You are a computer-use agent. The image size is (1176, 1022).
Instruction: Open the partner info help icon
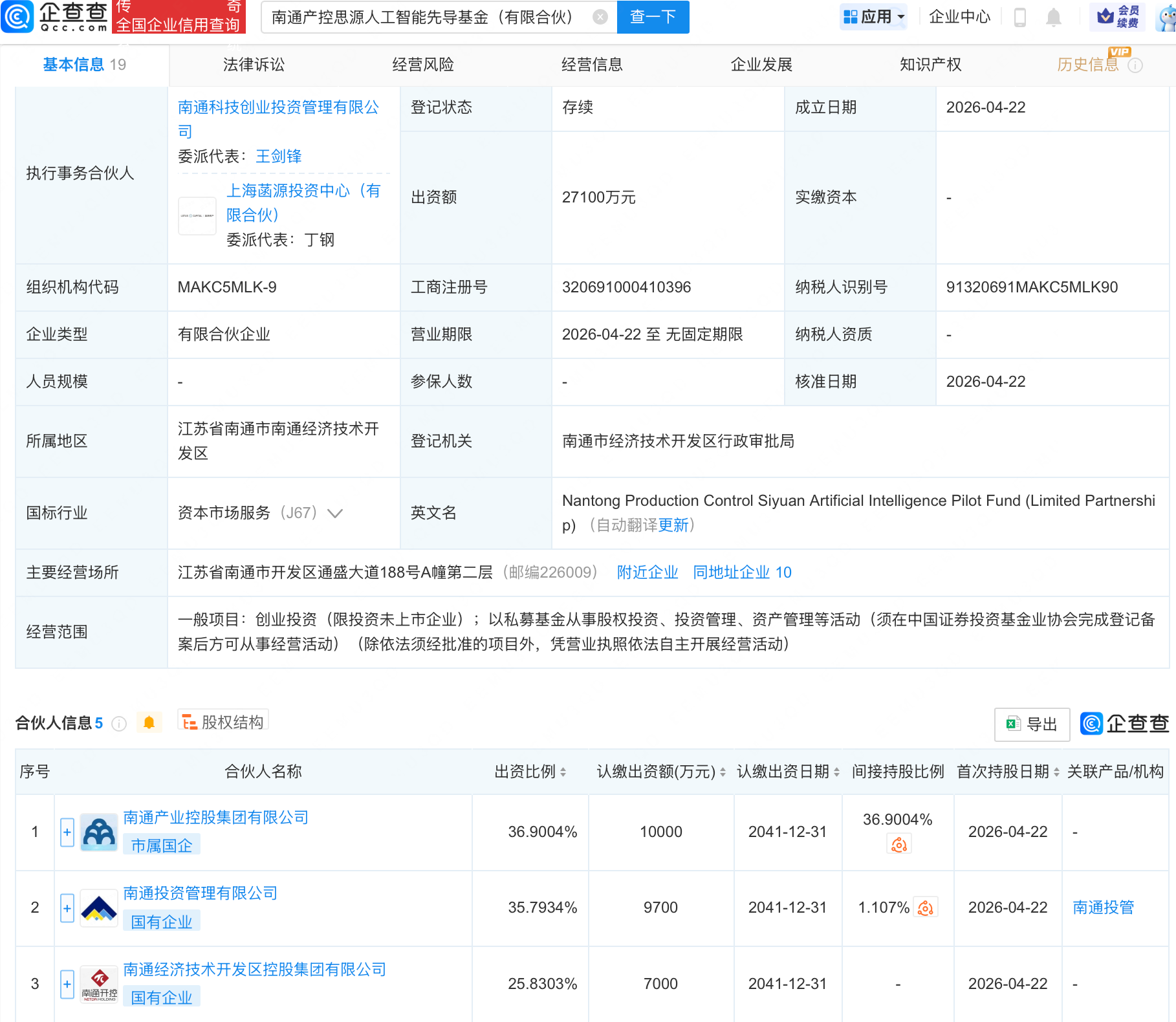click(119, 724)
